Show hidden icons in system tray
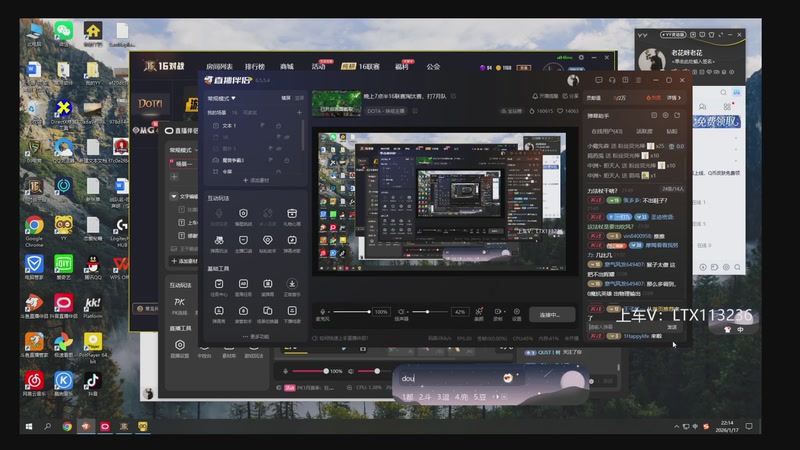Screen dimensions: 800x450 click(677, 426)
